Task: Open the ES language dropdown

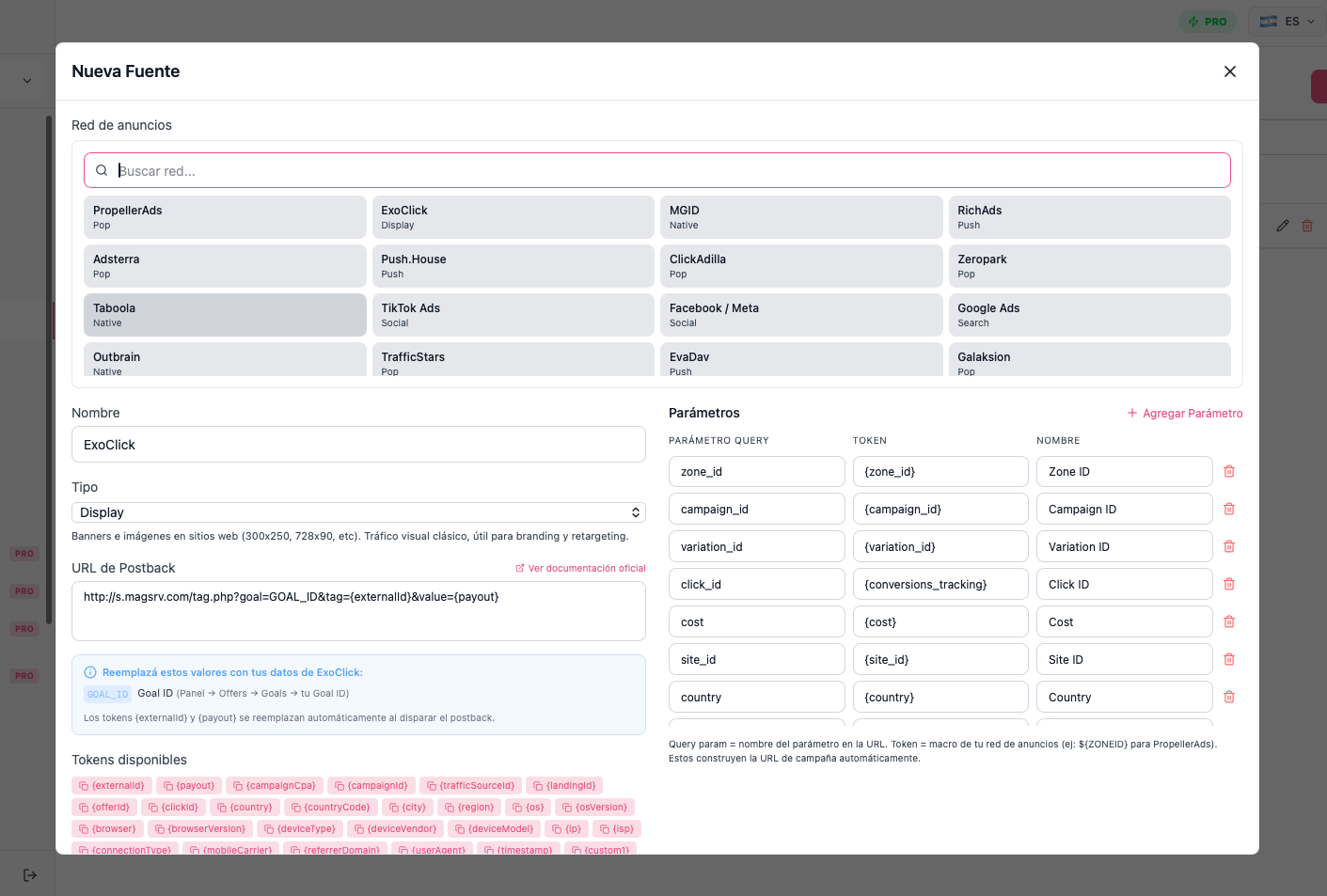Action: (x=1287, y=22)
